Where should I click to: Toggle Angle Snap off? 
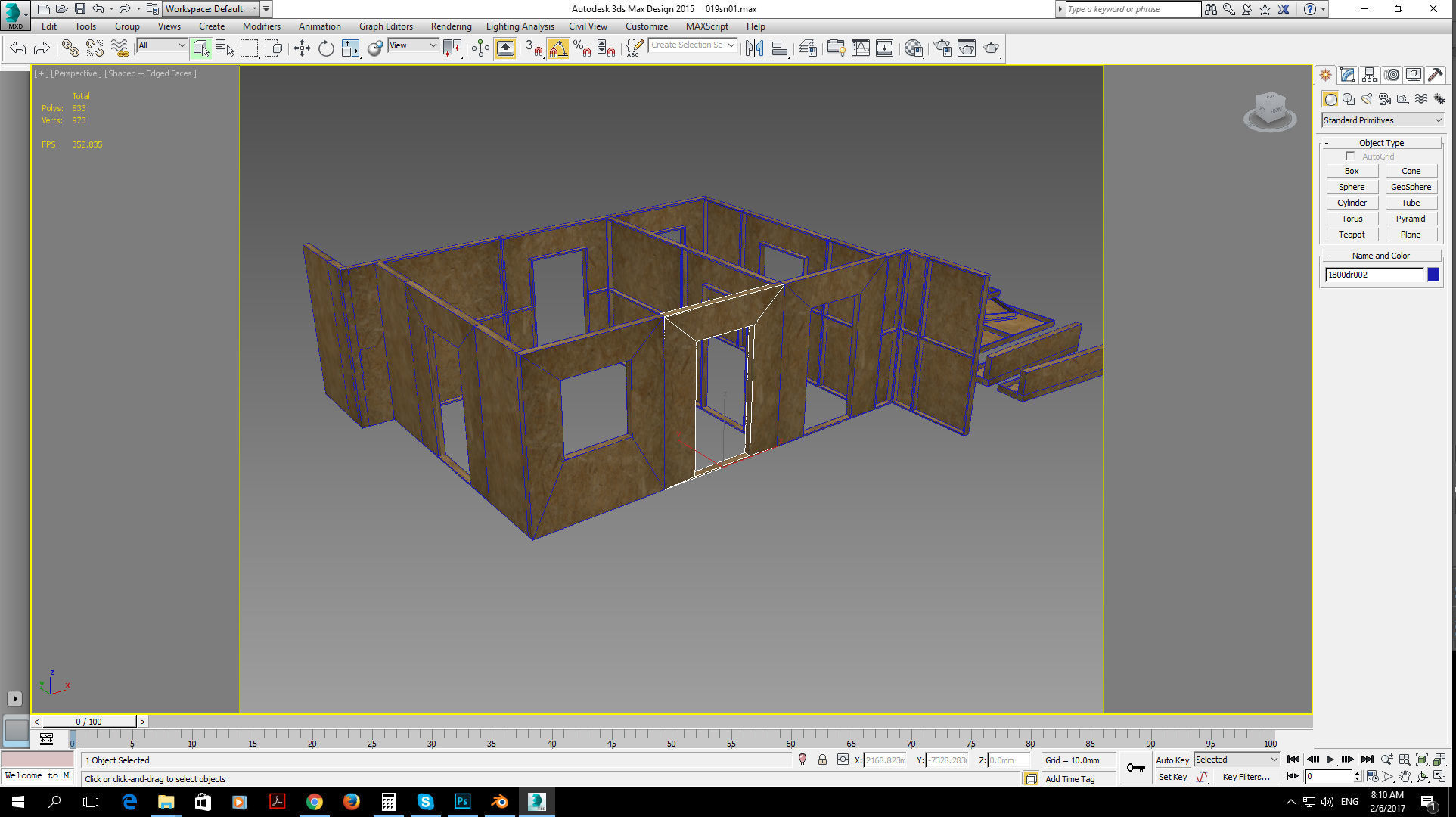[x=557, y=48]
